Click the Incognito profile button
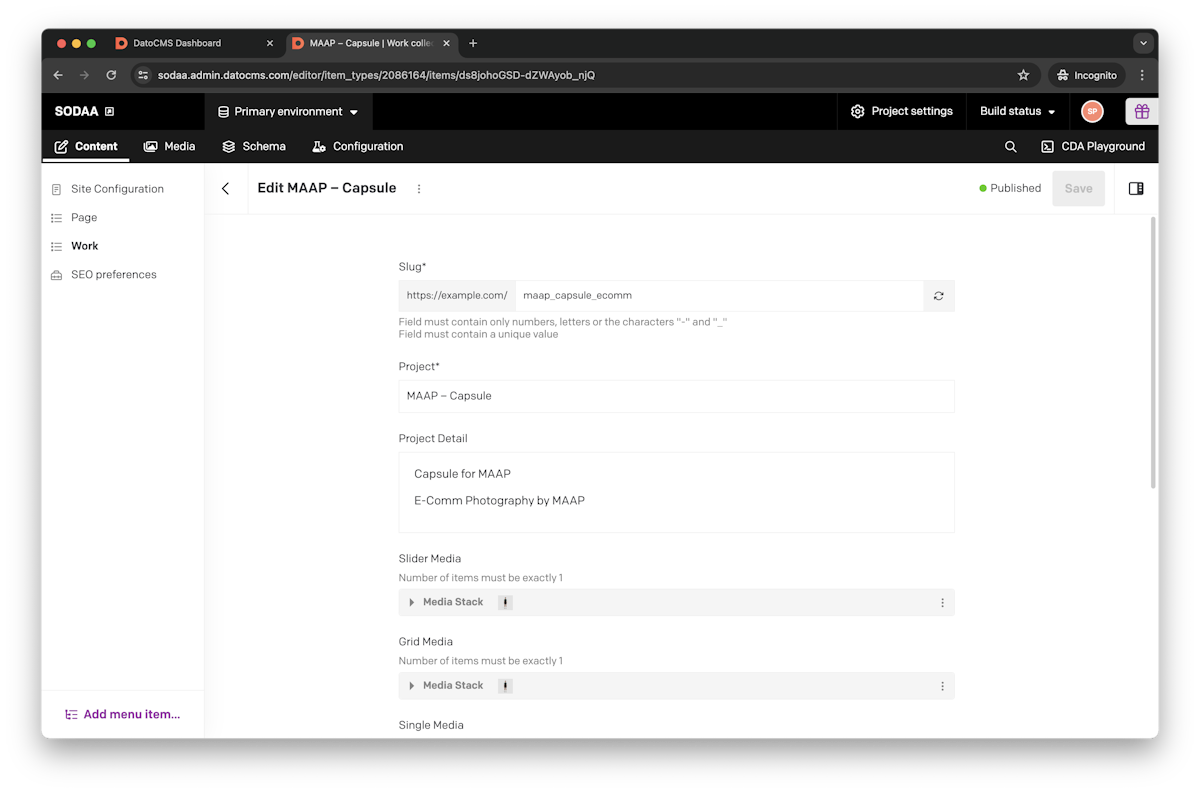1200x793 pixels. coord(1086,75)
